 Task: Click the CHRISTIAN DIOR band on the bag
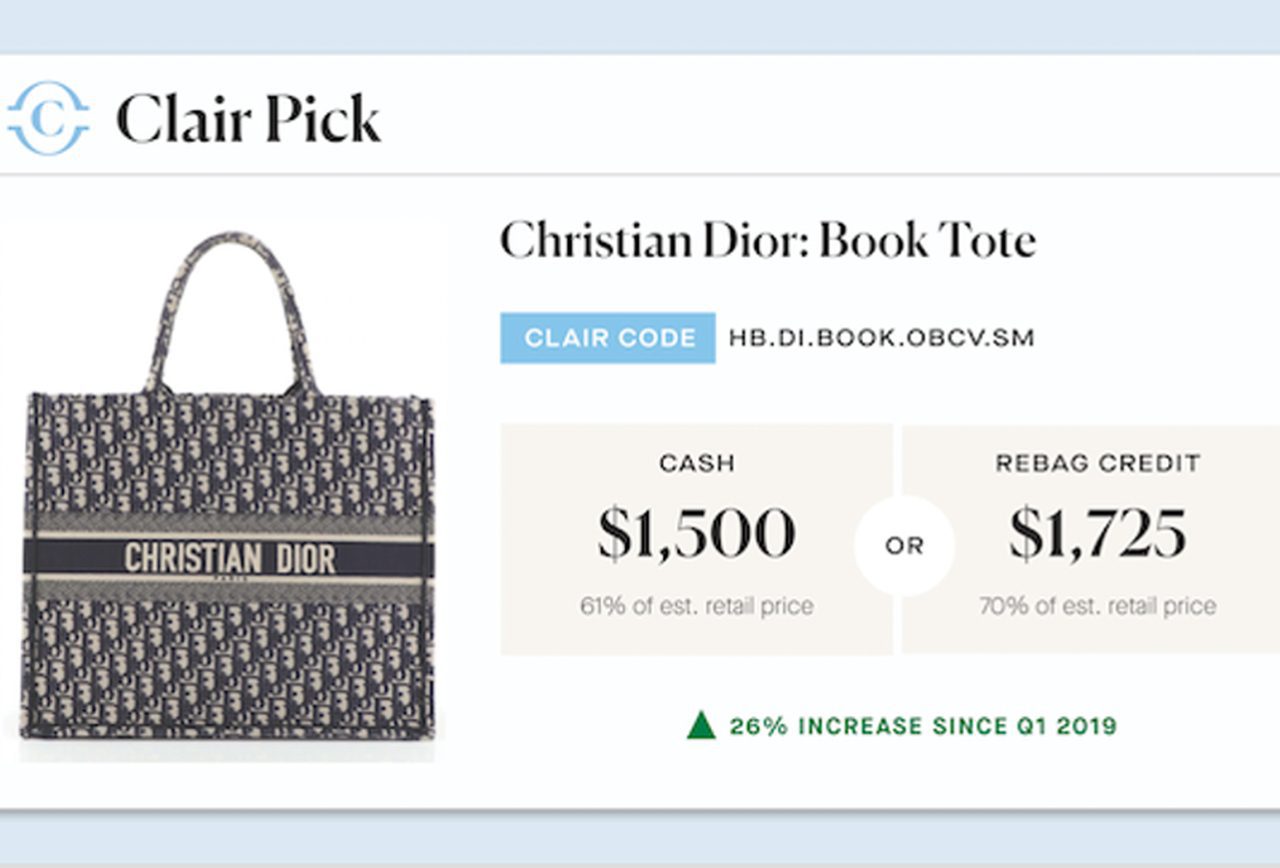tap(229, 558)
